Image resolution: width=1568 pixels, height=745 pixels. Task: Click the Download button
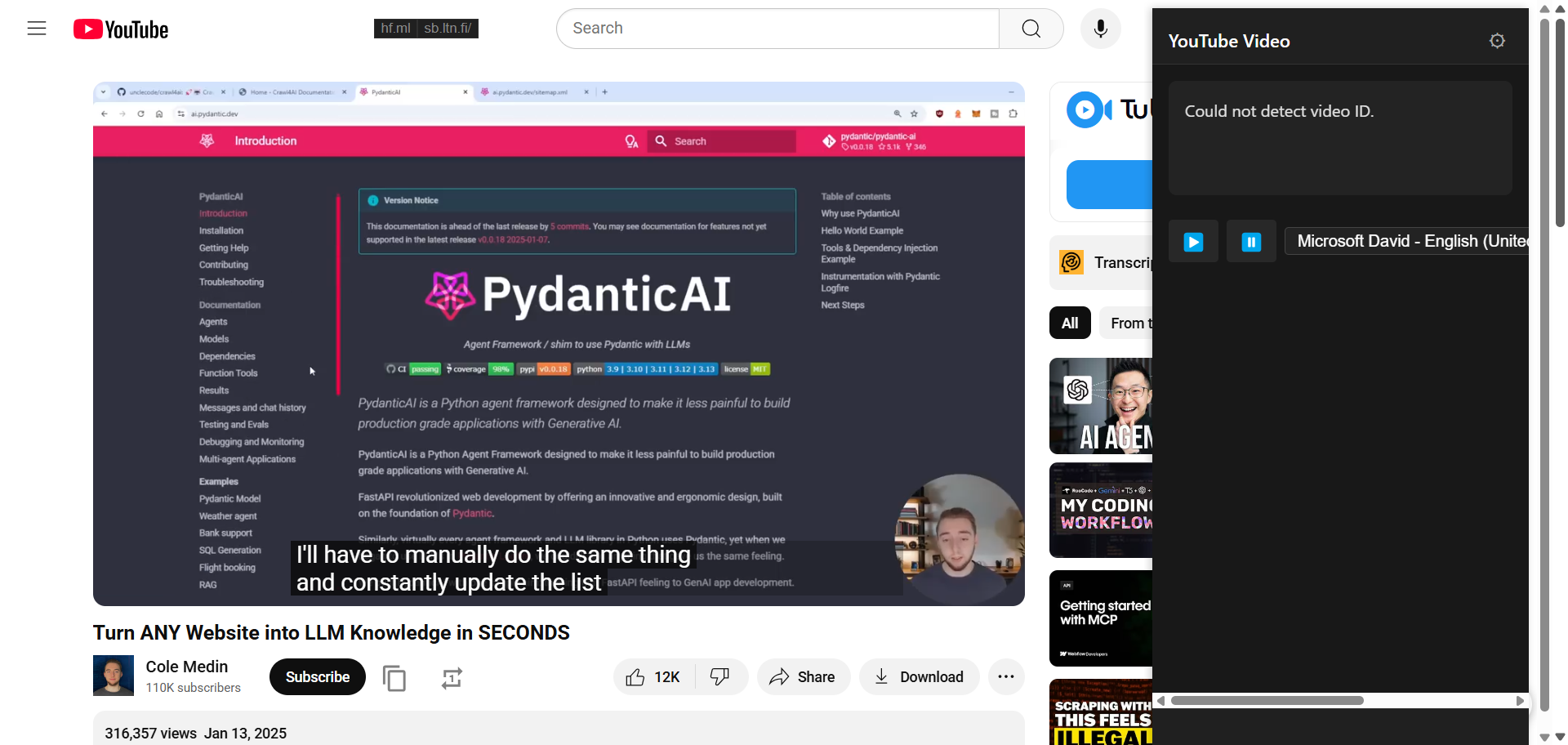tap(920, 677)
